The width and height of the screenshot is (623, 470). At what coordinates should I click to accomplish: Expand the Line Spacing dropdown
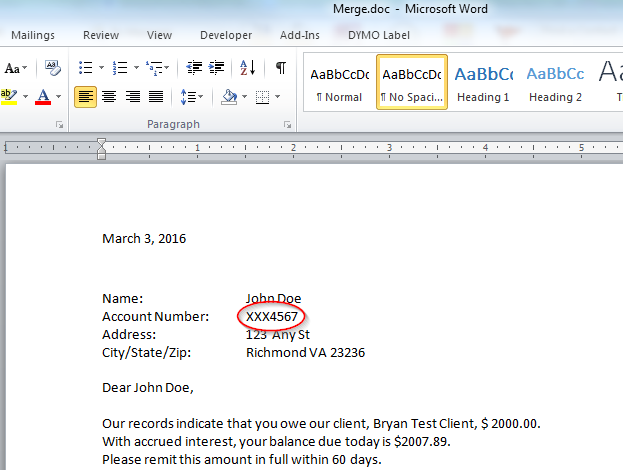pyautogui.click(x=190, y=97)
